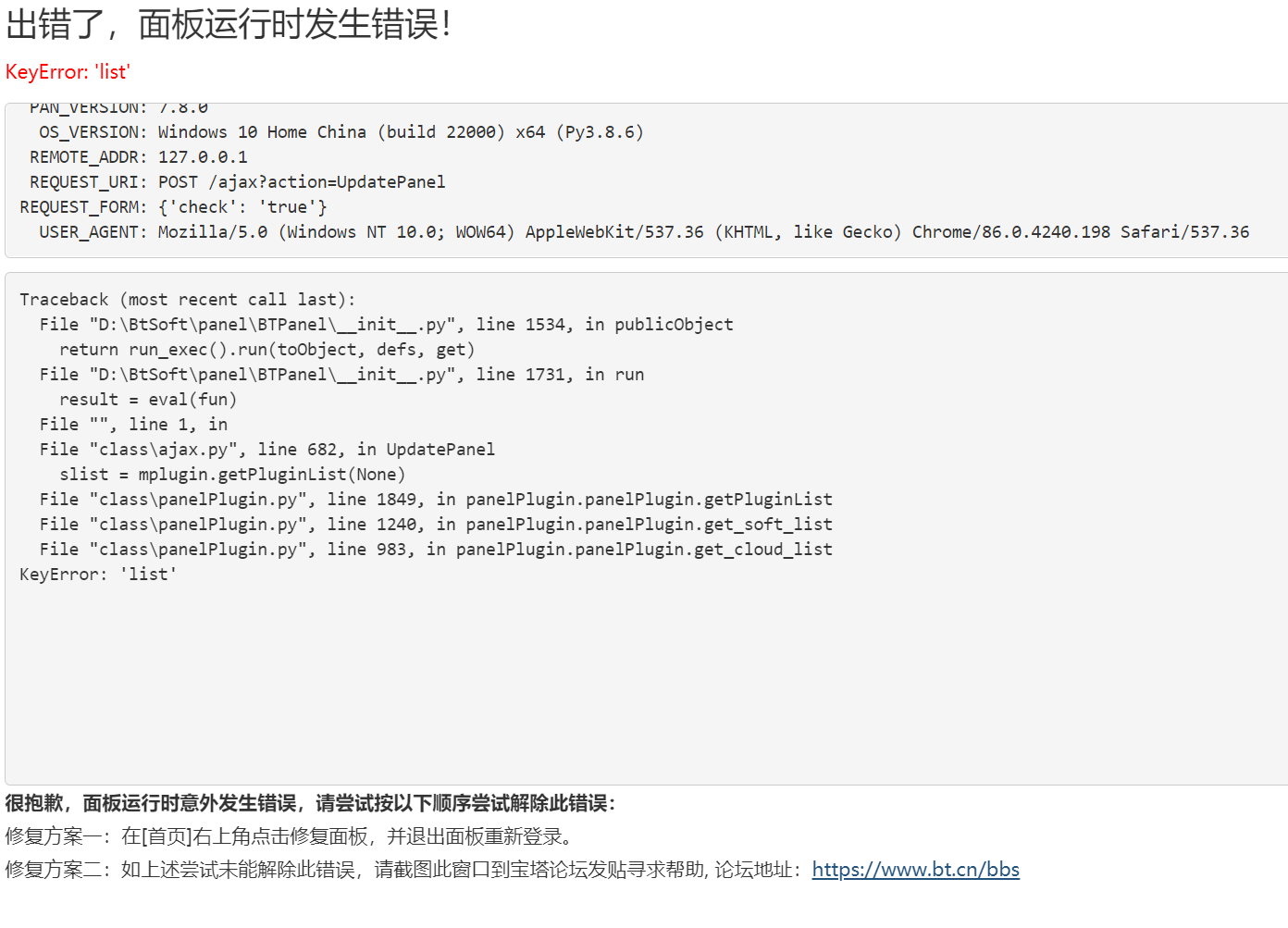The image size is (1288, 928).
Task: Click the final KeyError line in traceback
Action: pos(98,575)
